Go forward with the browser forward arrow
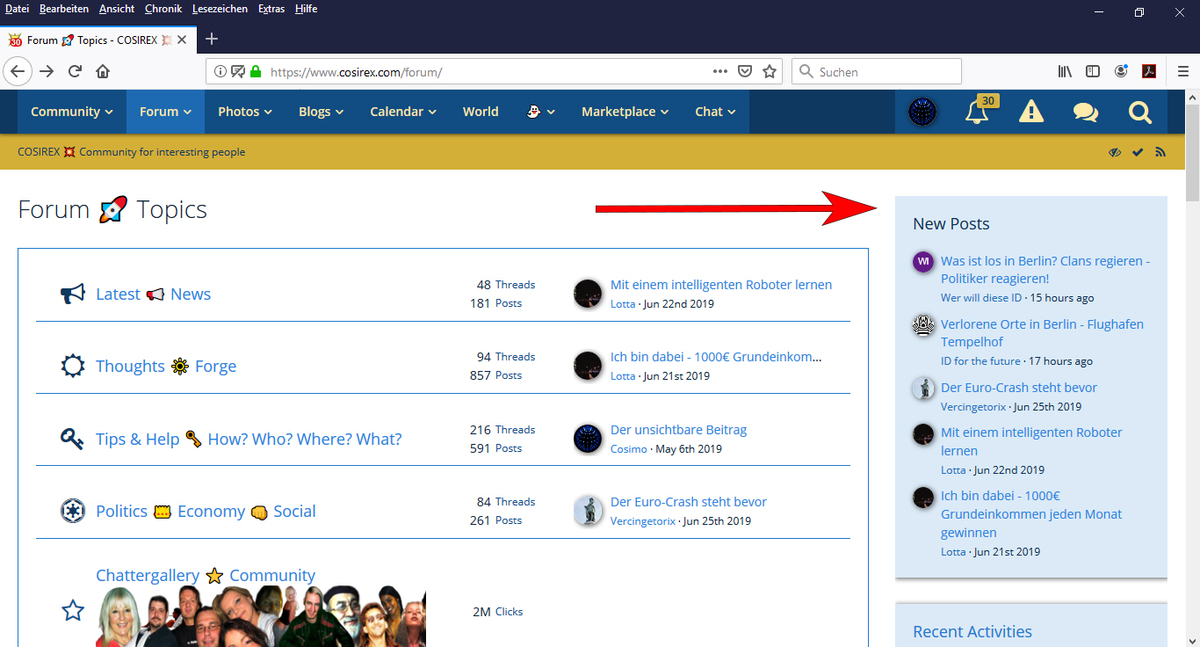 coord(47,71)
